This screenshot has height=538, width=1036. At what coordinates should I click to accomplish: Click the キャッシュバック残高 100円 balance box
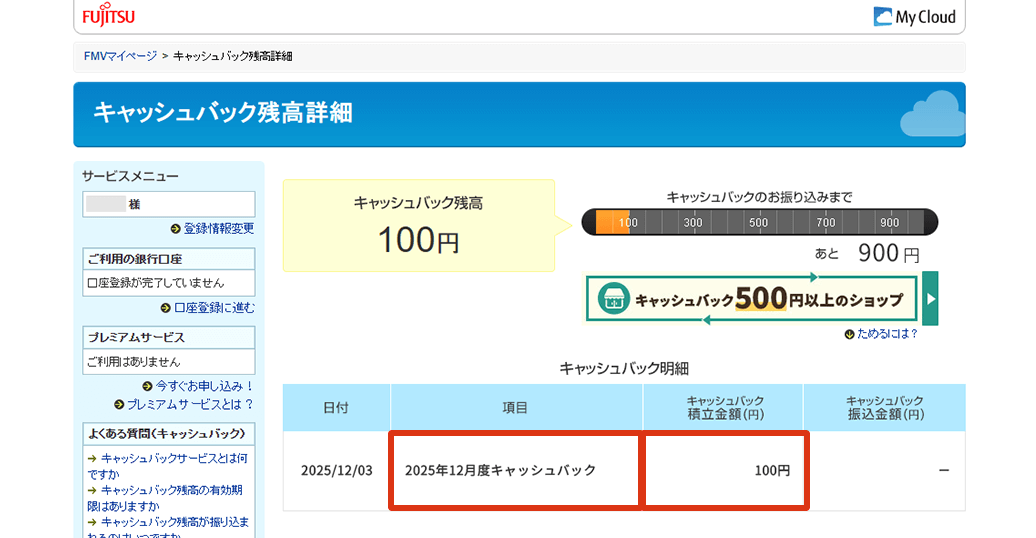(418, 225)
